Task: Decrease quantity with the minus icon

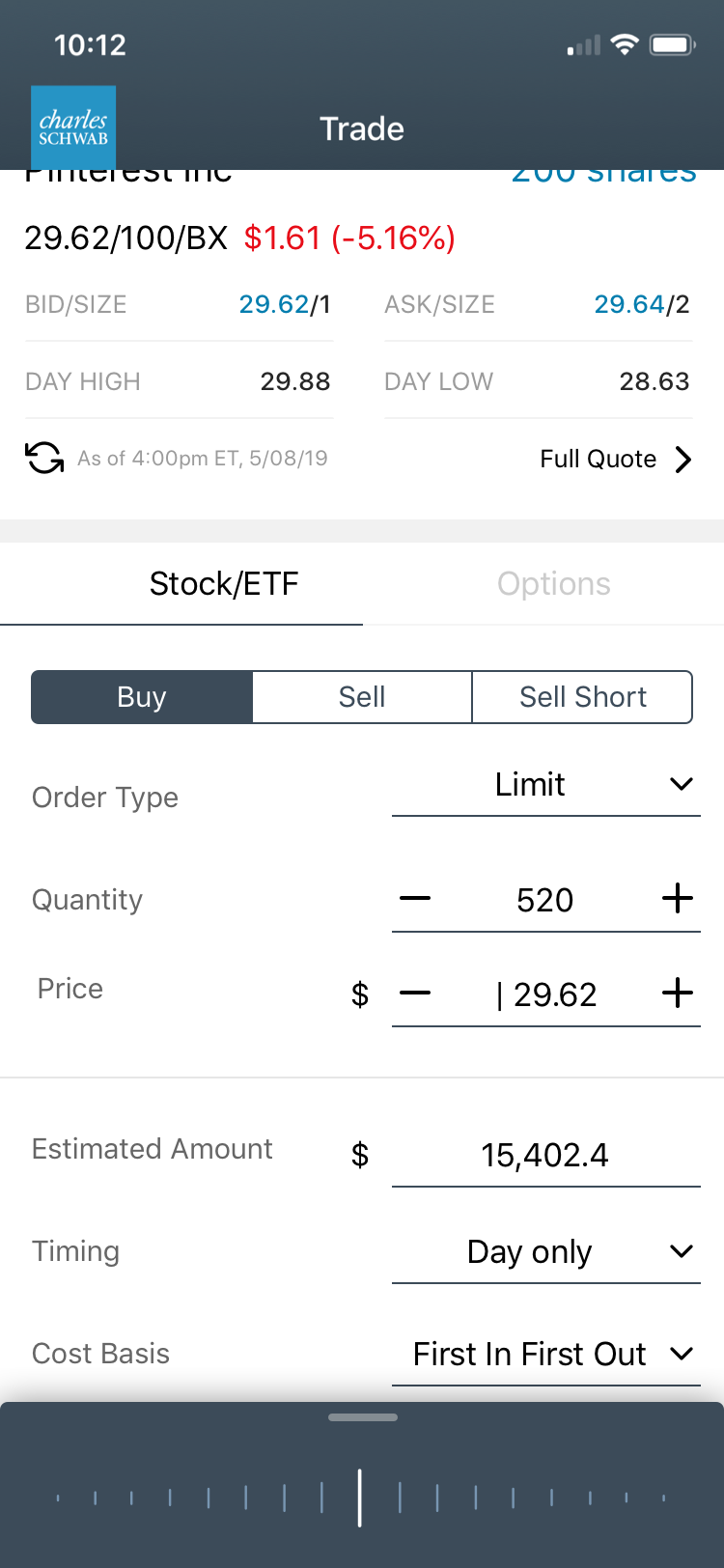Action: point(415,899)
